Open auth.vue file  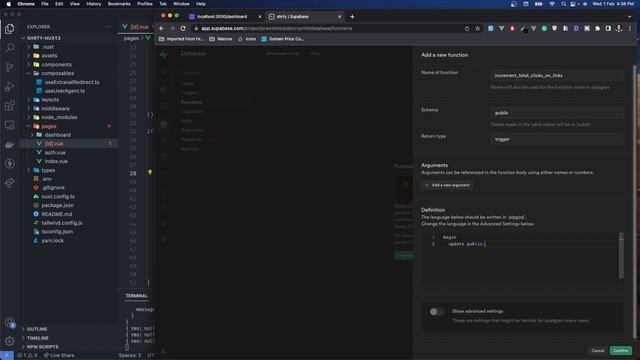55,153
